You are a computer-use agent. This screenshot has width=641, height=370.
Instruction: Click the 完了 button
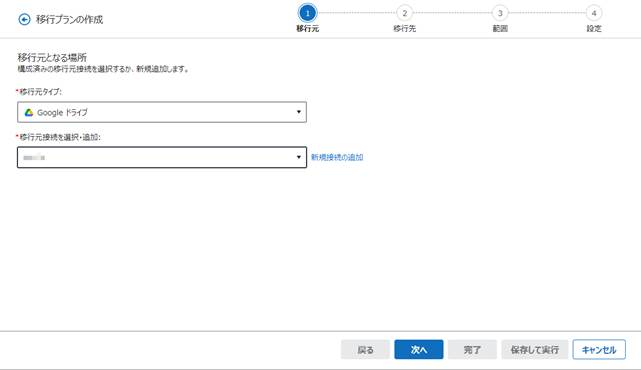[472, 350]
